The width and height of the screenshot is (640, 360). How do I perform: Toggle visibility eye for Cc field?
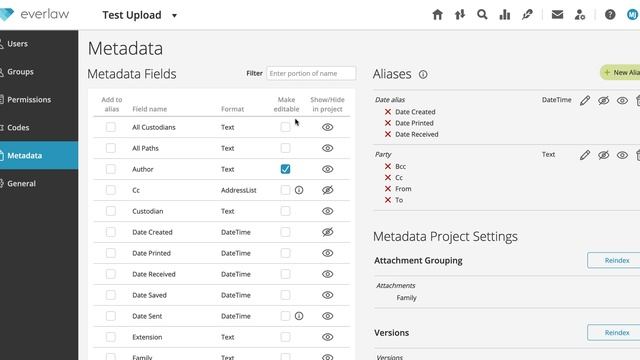[327, 190]
